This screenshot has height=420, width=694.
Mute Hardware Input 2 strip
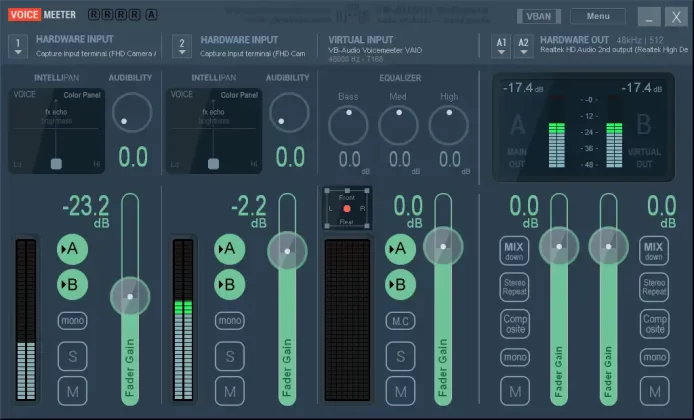pyautogui.click(x=229, y=391)
